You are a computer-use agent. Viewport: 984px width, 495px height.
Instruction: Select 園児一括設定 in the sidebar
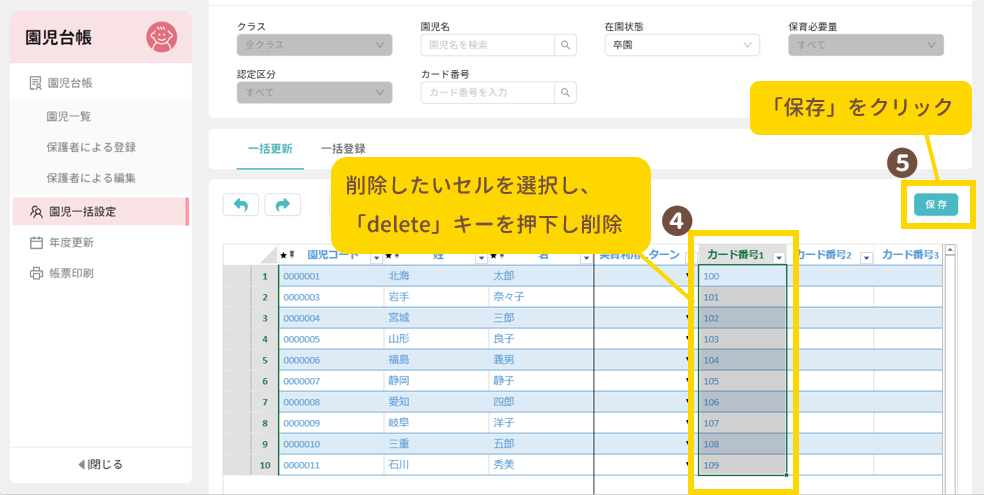point(83,211)
